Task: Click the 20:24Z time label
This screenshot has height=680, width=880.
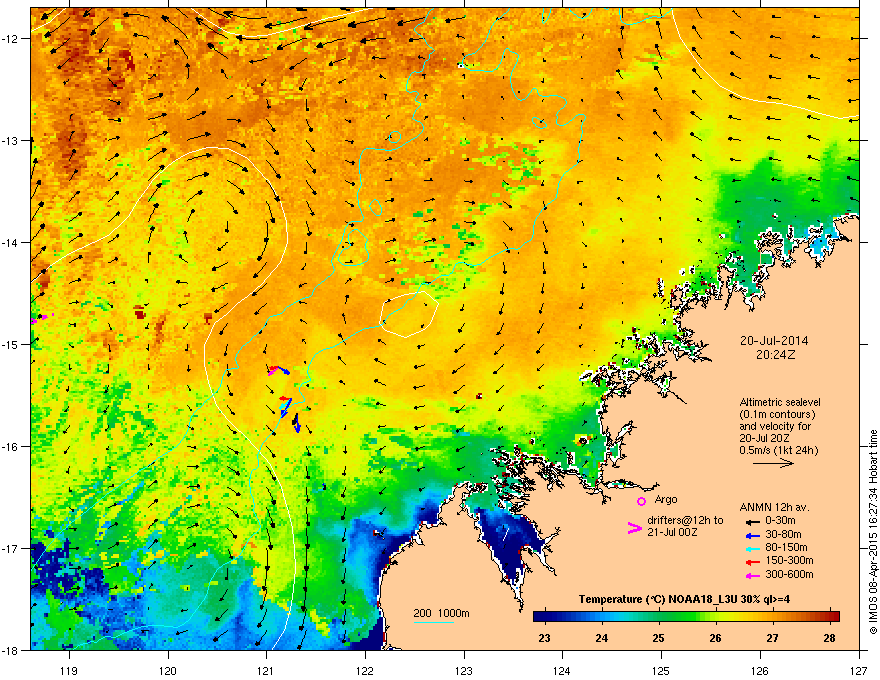Action: coord(775,355)
